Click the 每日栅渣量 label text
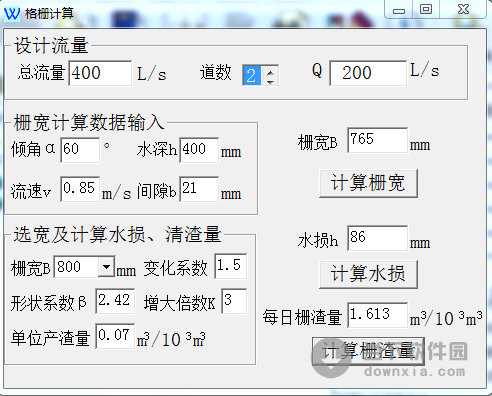 click(x=302, y=317)
